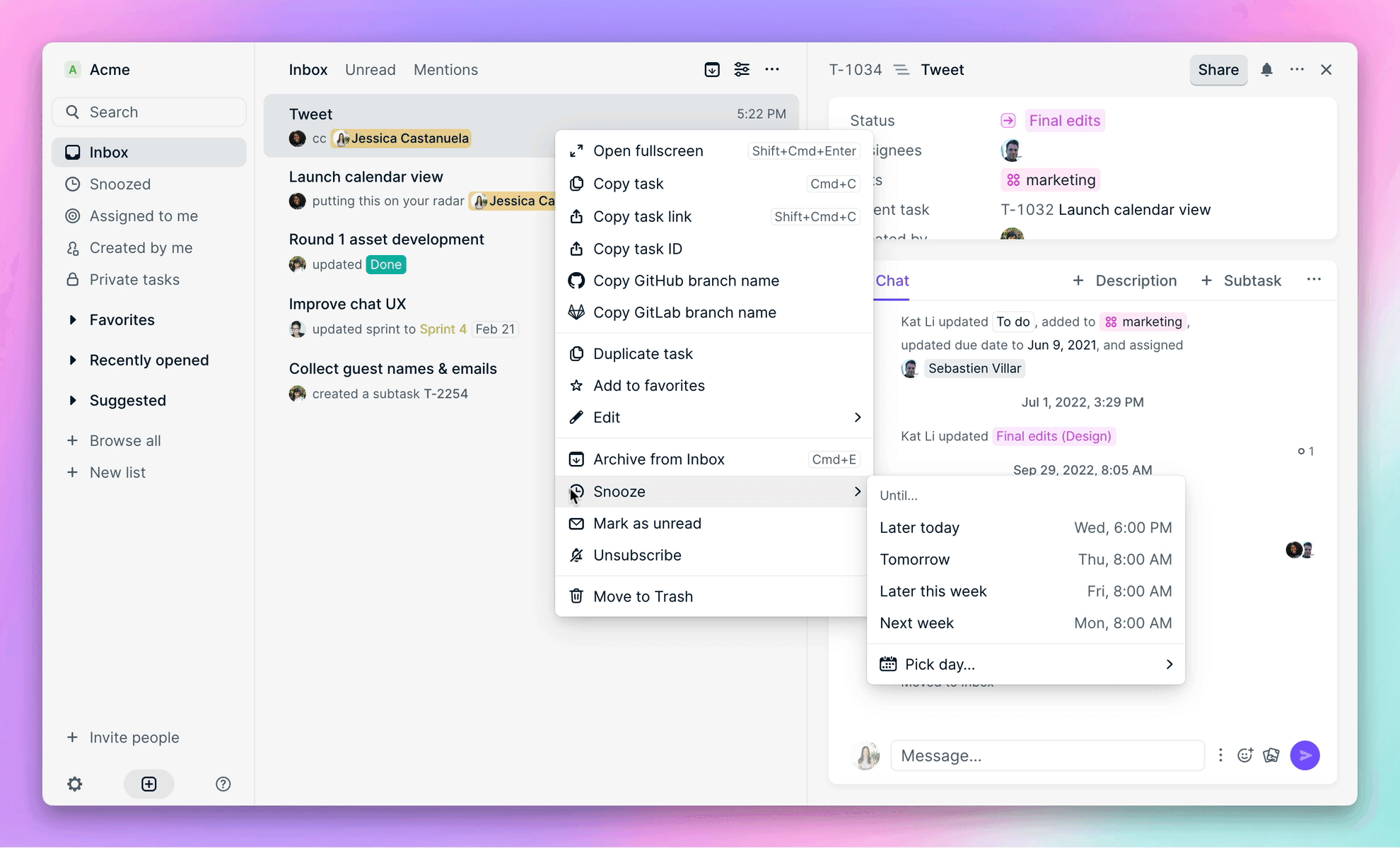The width and height of the screenshot is (1400, 848).
Task: Click the task type icon beside T-1034
Action: click(902, 69)
